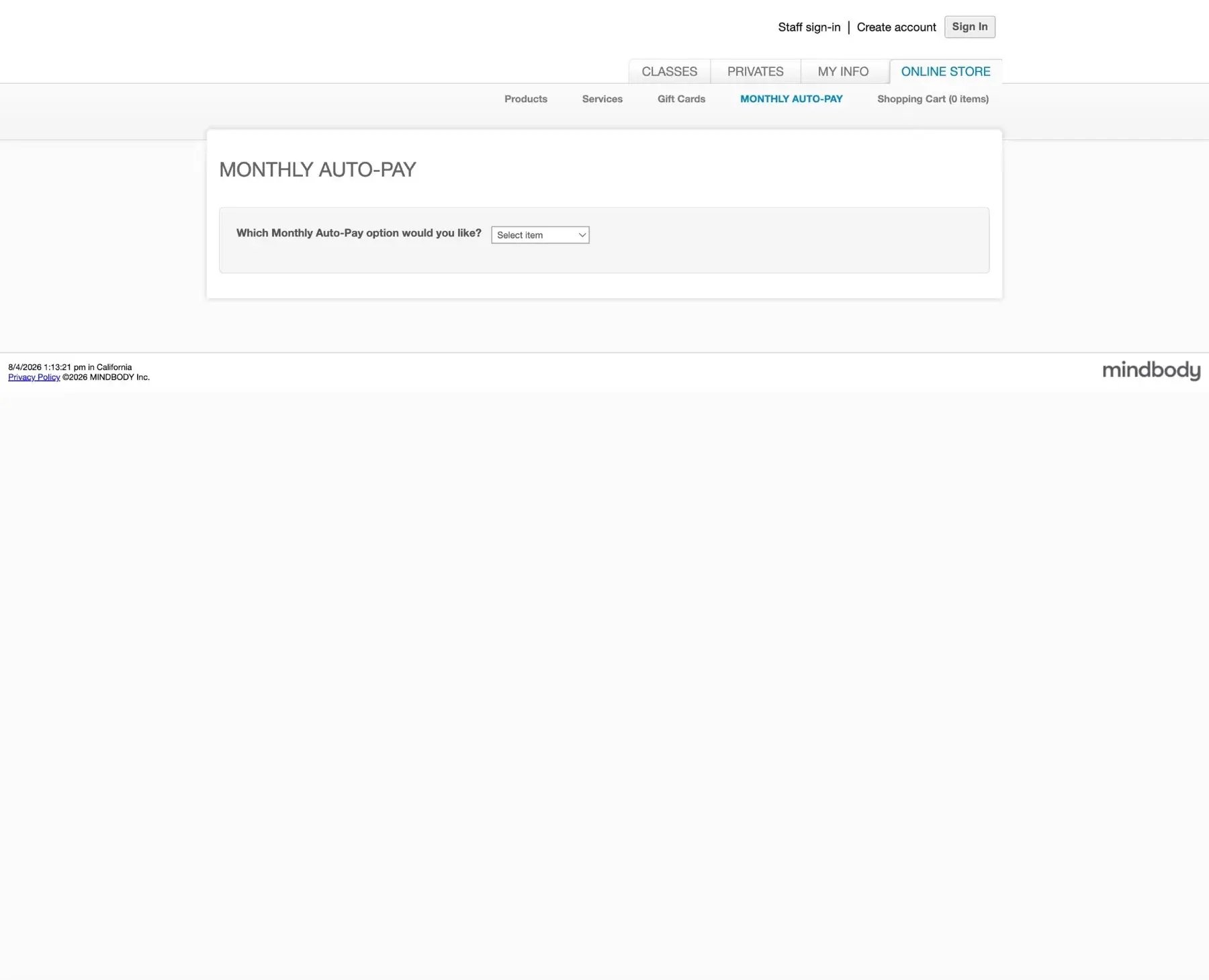This screenshot has height=980, width=1209.
Task: Switch to the CLASSES tab
Action: (669, 71)
